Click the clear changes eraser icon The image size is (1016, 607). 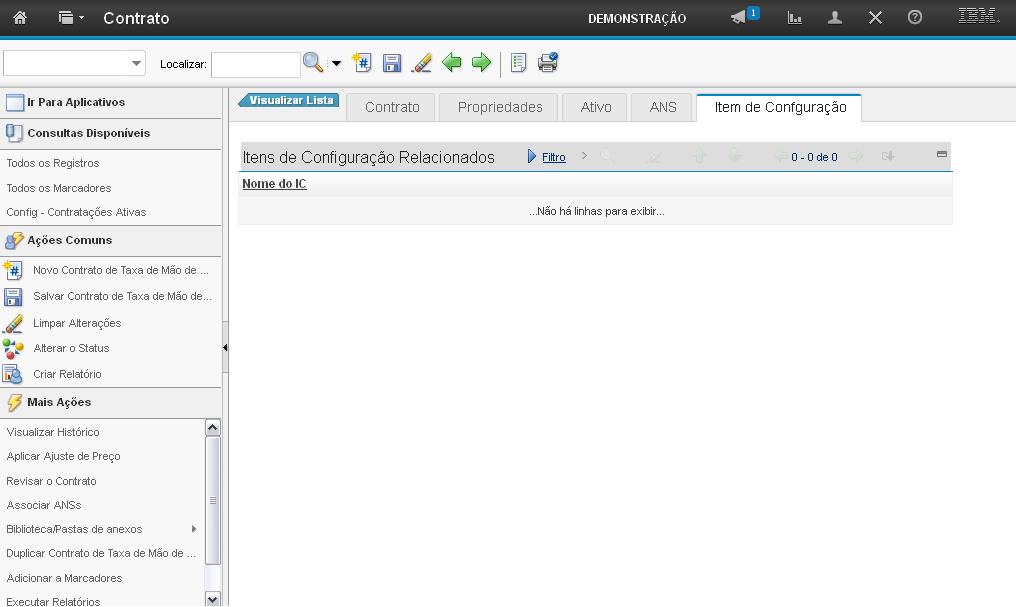(422, 63)
